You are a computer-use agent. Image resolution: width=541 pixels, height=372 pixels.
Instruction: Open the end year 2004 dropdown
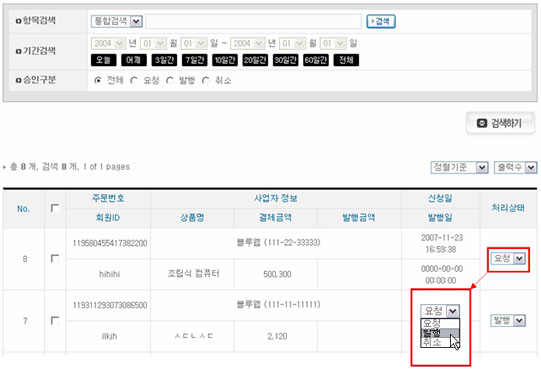click(x=248, y=43)
